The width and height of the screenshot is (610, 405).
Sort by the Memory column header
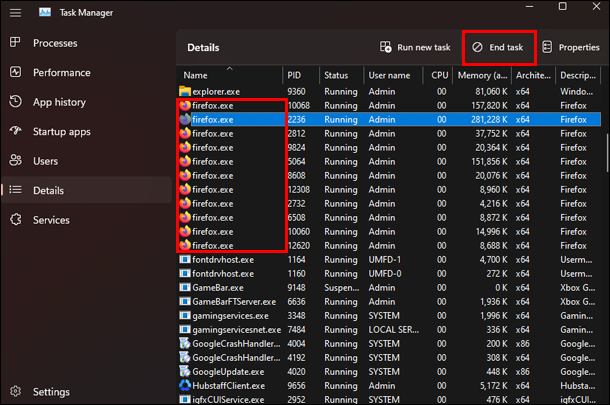(482, 75)
